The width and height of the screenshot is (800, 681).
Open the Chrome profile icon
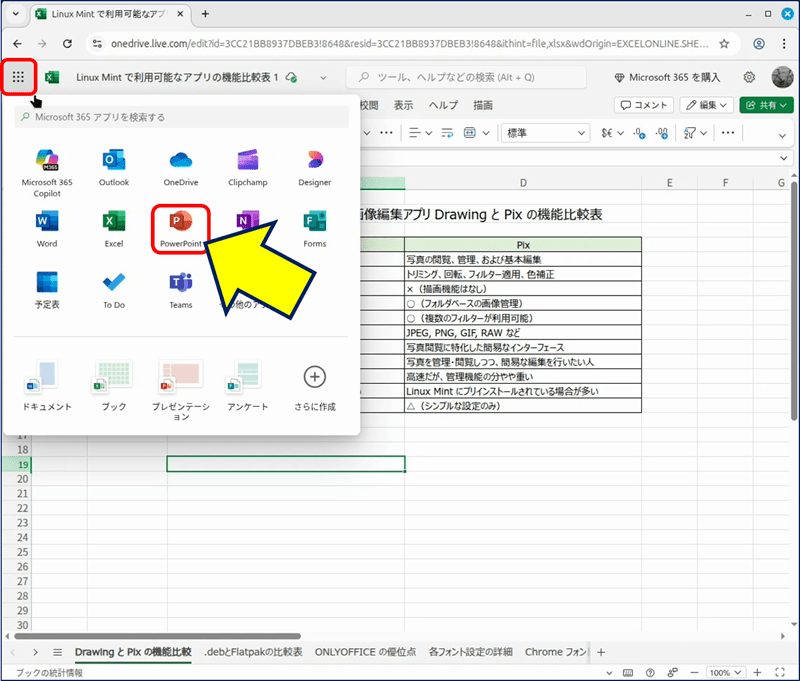click(x=759, y=44)
